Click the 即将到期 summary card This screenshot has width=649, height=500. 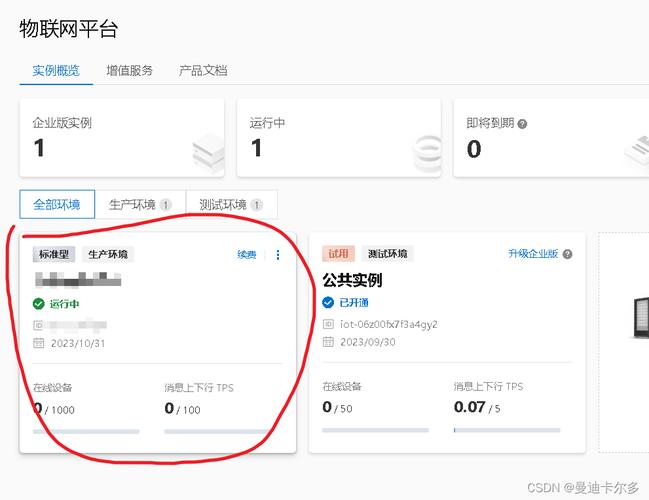click(551, 138)
